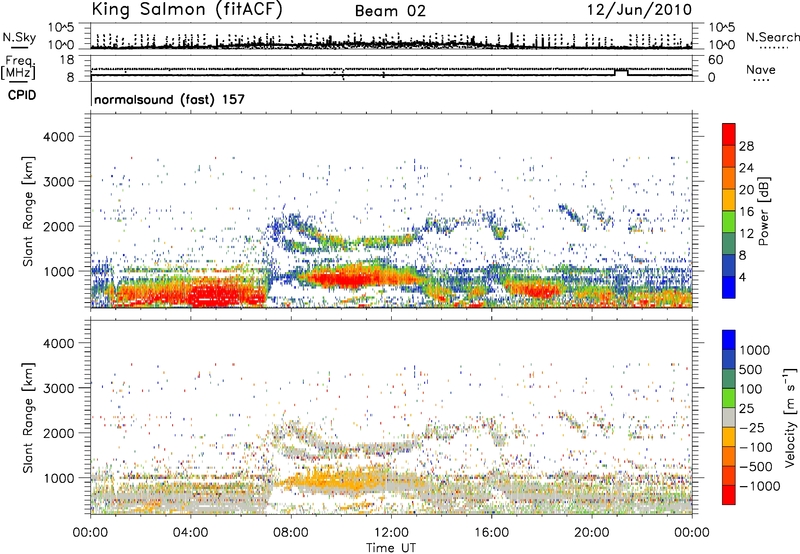800x554 pixels.
Task: Click the 'Velocity [m s-1]' colorbar label
Action: (x=790, y=417)
